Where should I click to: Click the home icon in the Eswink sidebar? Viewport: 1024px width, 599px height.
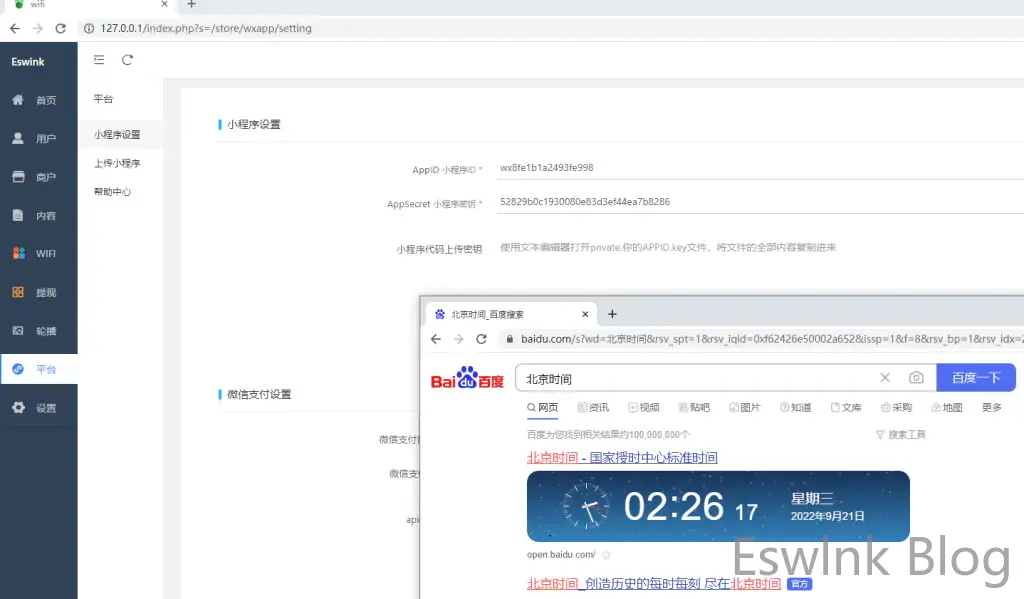click(18, 100)
